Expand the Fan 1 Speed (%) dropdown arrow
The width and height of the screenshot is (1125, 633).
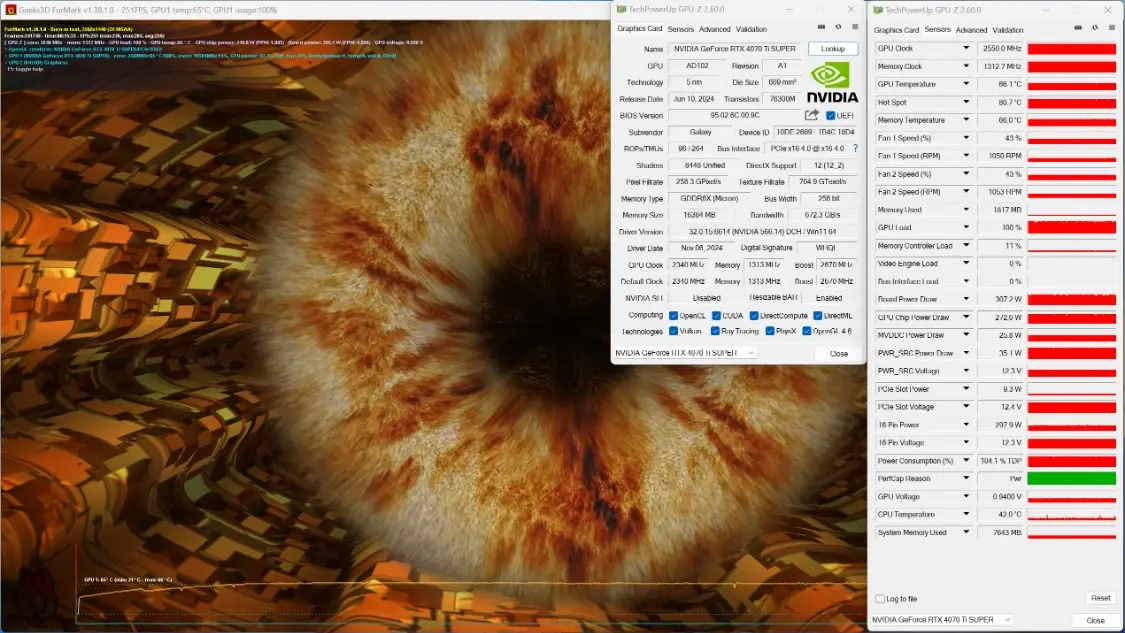pos(966,138)
